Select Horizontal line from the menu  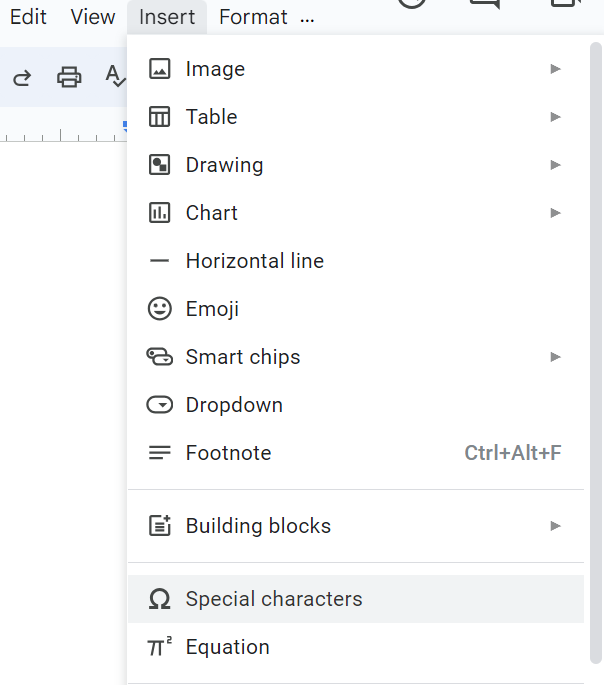[x=255, y=261]
